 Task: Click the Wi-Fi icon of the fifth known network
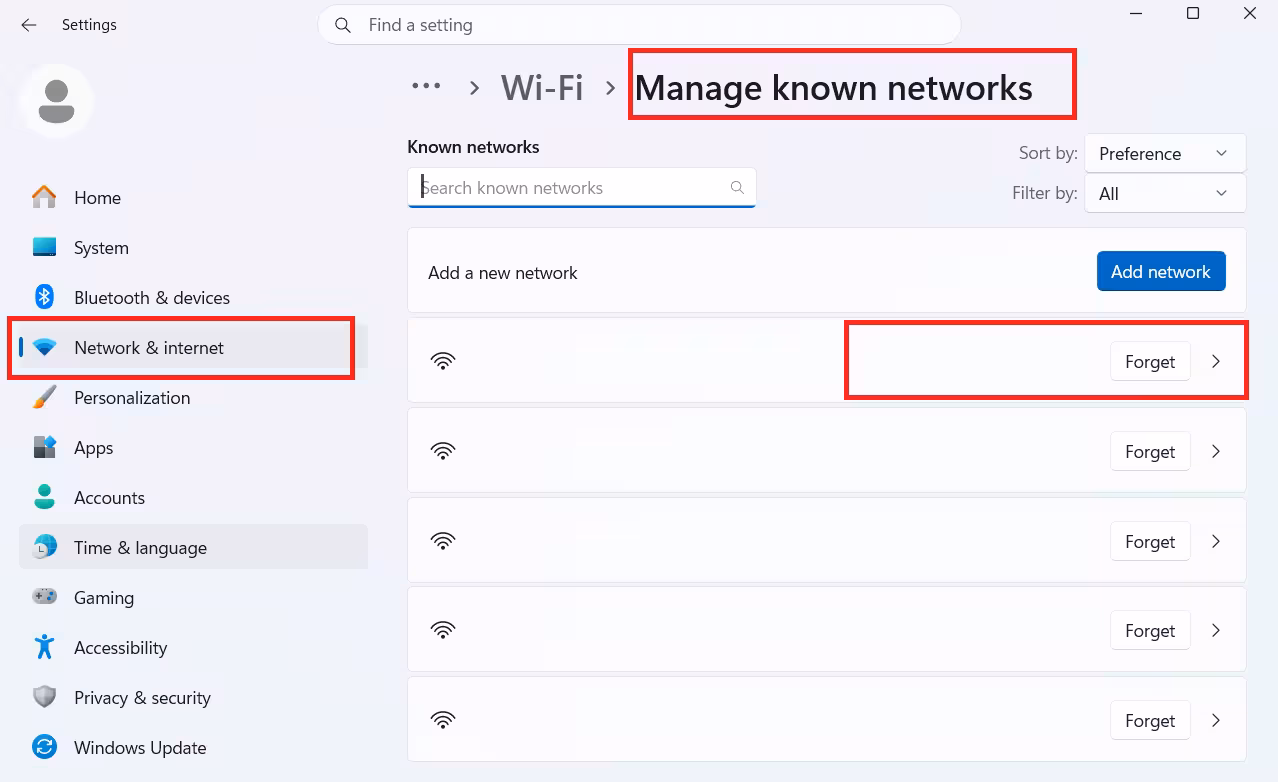pyautogui.click(x=443, y=720)
